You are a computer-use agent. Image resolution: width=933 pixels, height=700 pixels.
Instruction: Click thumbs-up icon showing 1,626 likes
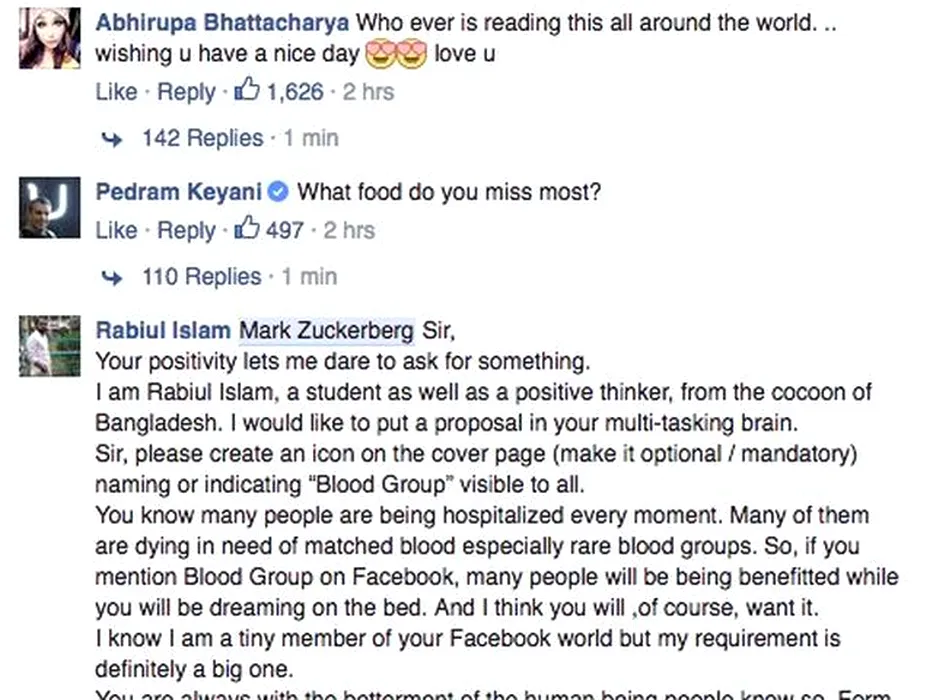pos(247,92)
